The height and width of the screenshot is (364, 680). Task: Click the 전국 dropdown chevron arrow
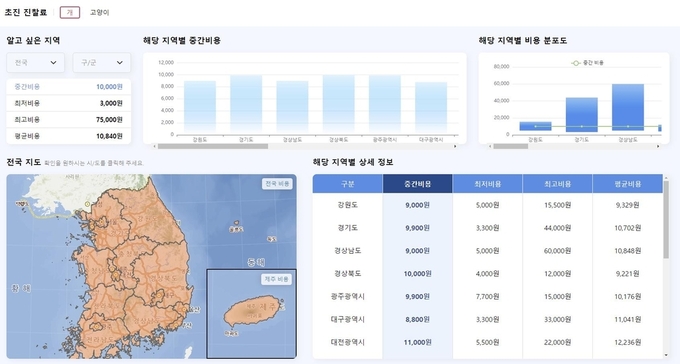(53, 62)
